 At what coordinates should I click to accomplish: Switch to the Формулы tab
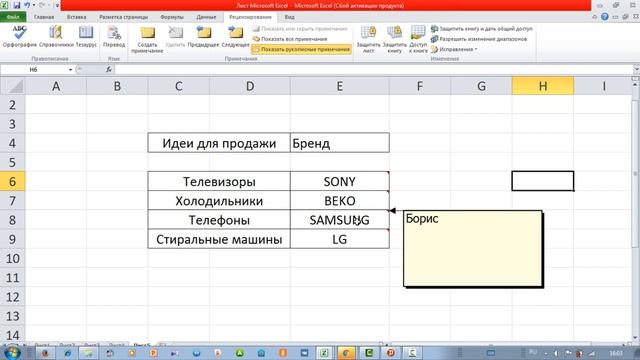(x=172, y=17)
